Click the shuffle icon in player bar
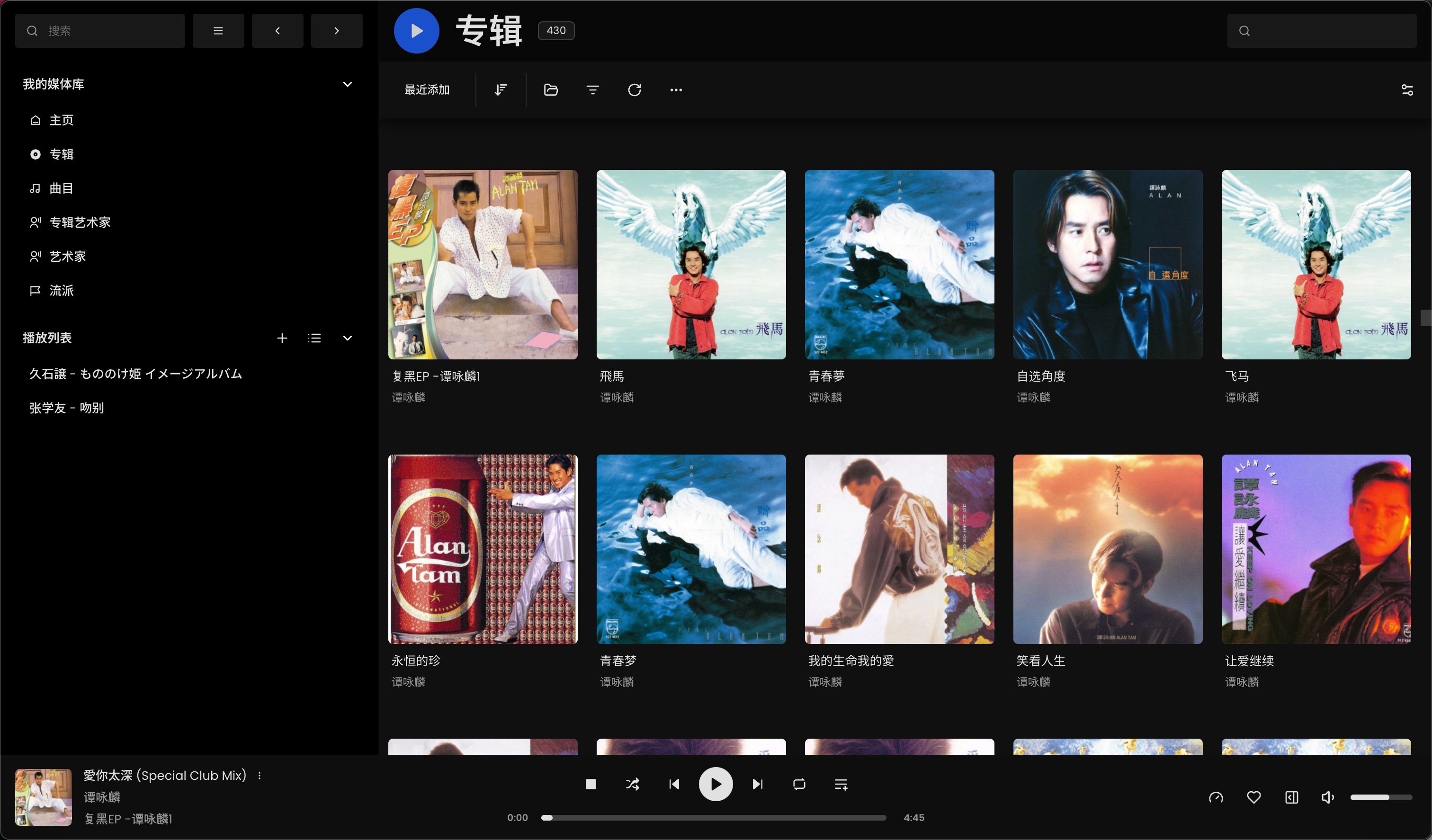 coord(633,784)
